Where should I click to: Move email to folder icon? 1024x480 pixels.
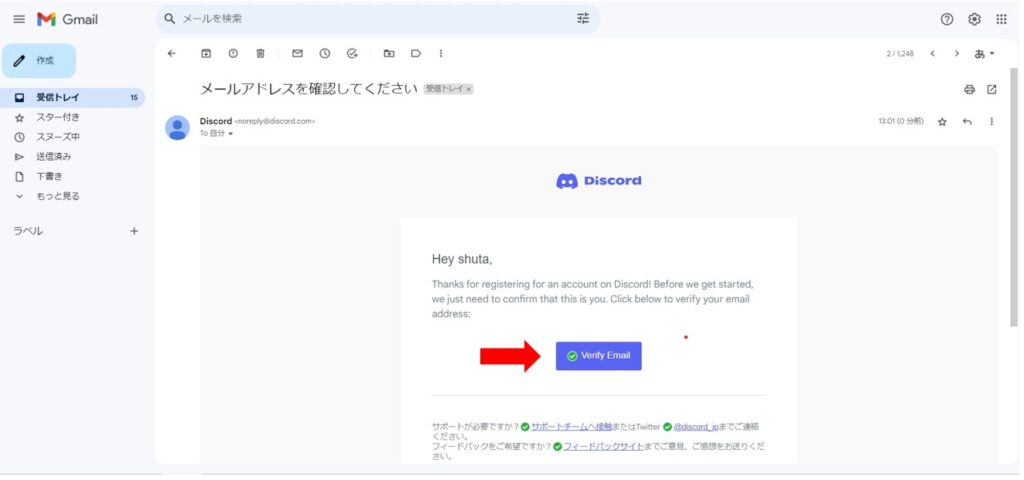(x=389, y=54)
